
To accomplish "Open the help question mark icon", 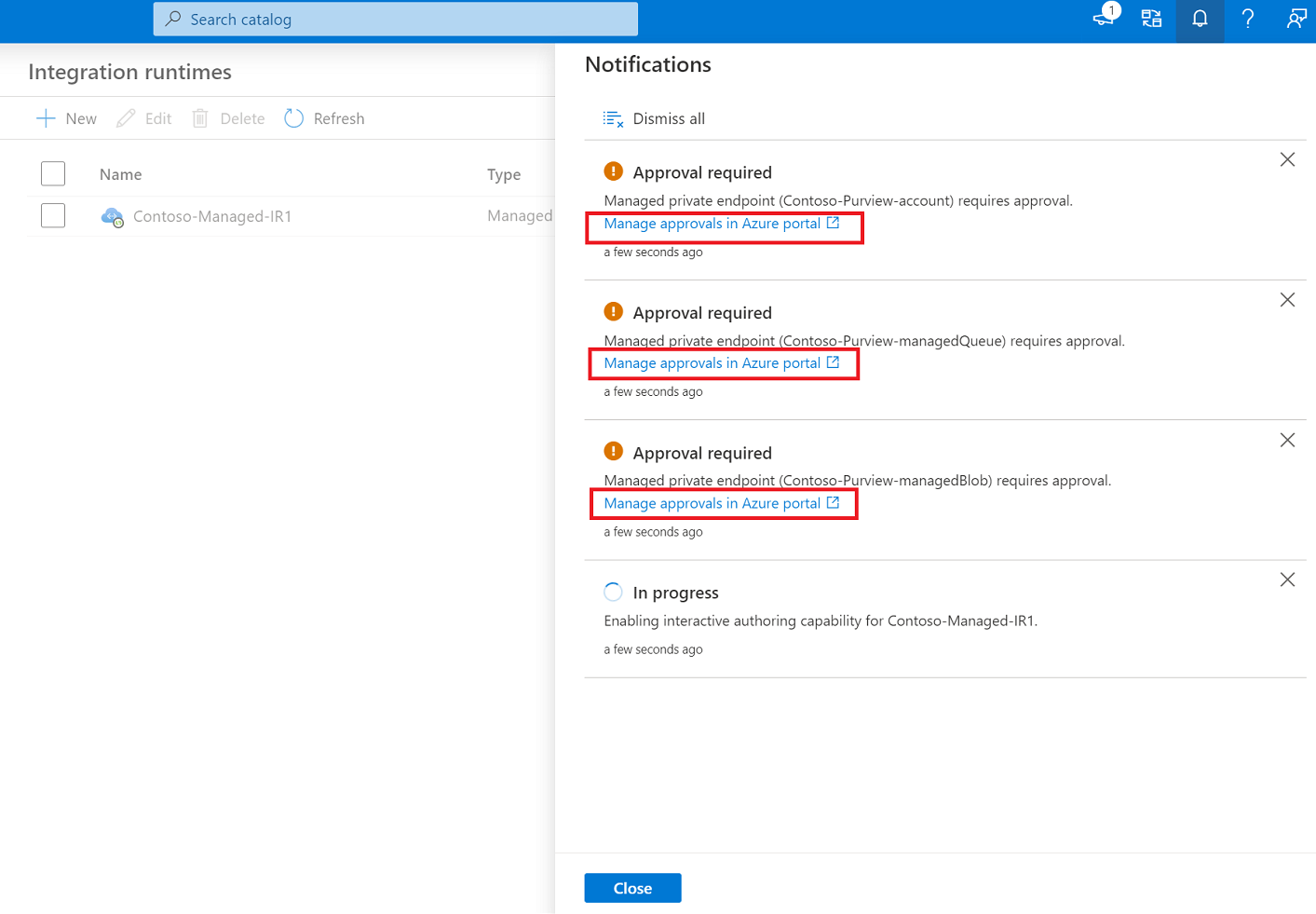I will (x=1248, y=19).
